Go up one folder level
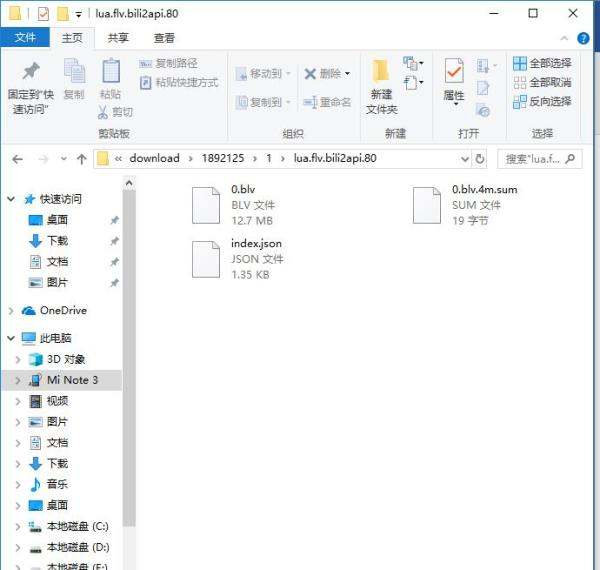 tap(81, 159)
